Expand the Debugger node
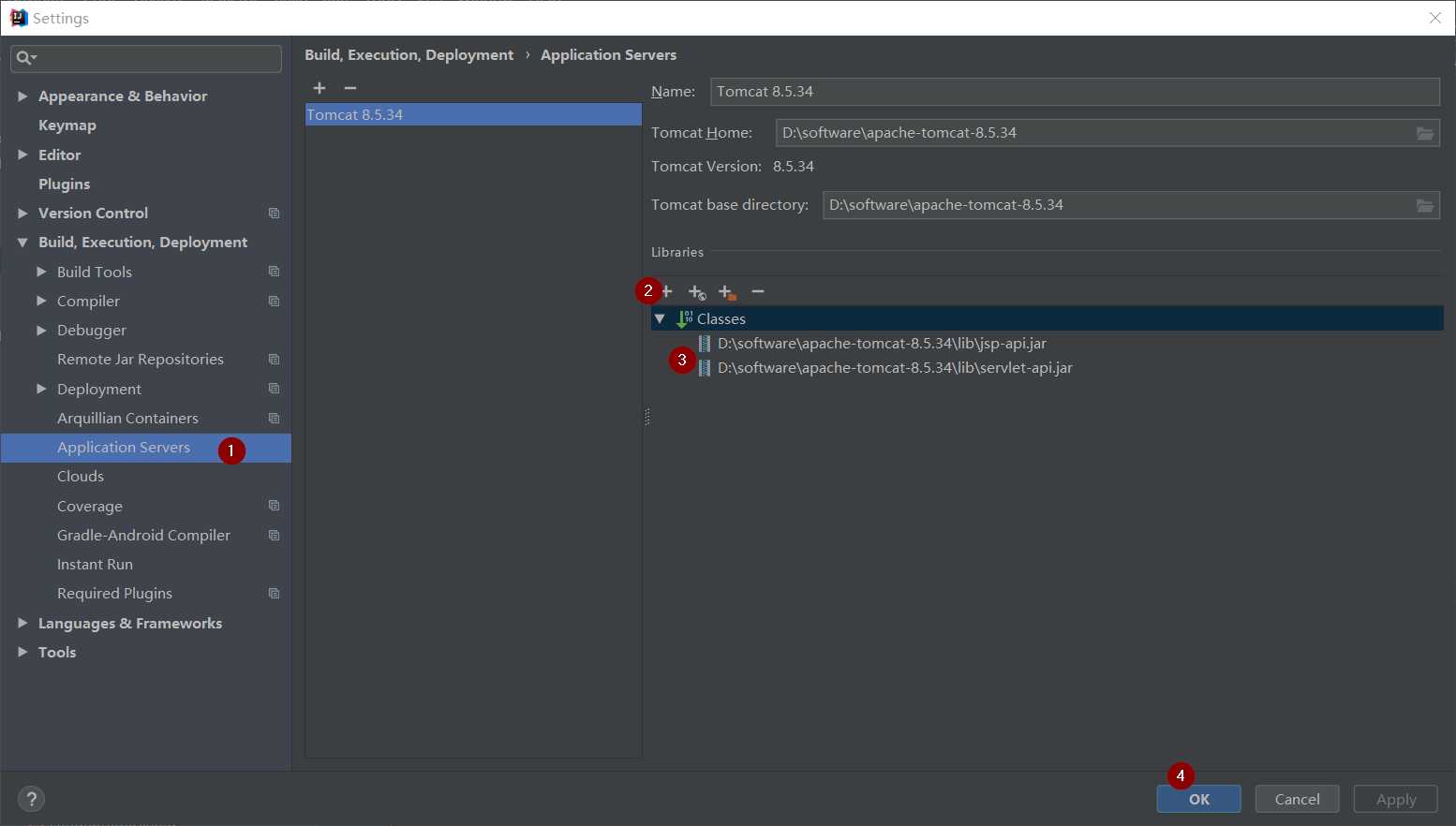The image size is (1456, 826). [41, 330]
